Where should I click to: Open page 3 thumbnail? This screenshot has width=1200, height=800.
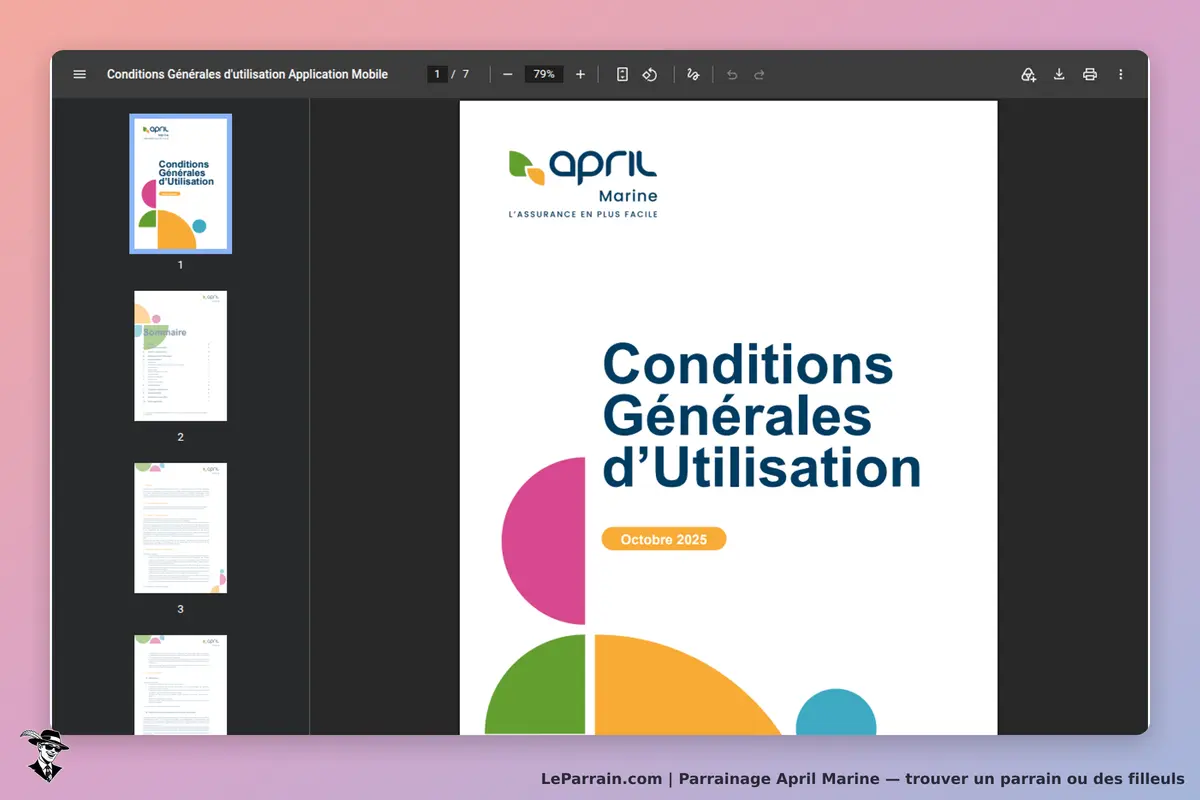coord(181,528)
